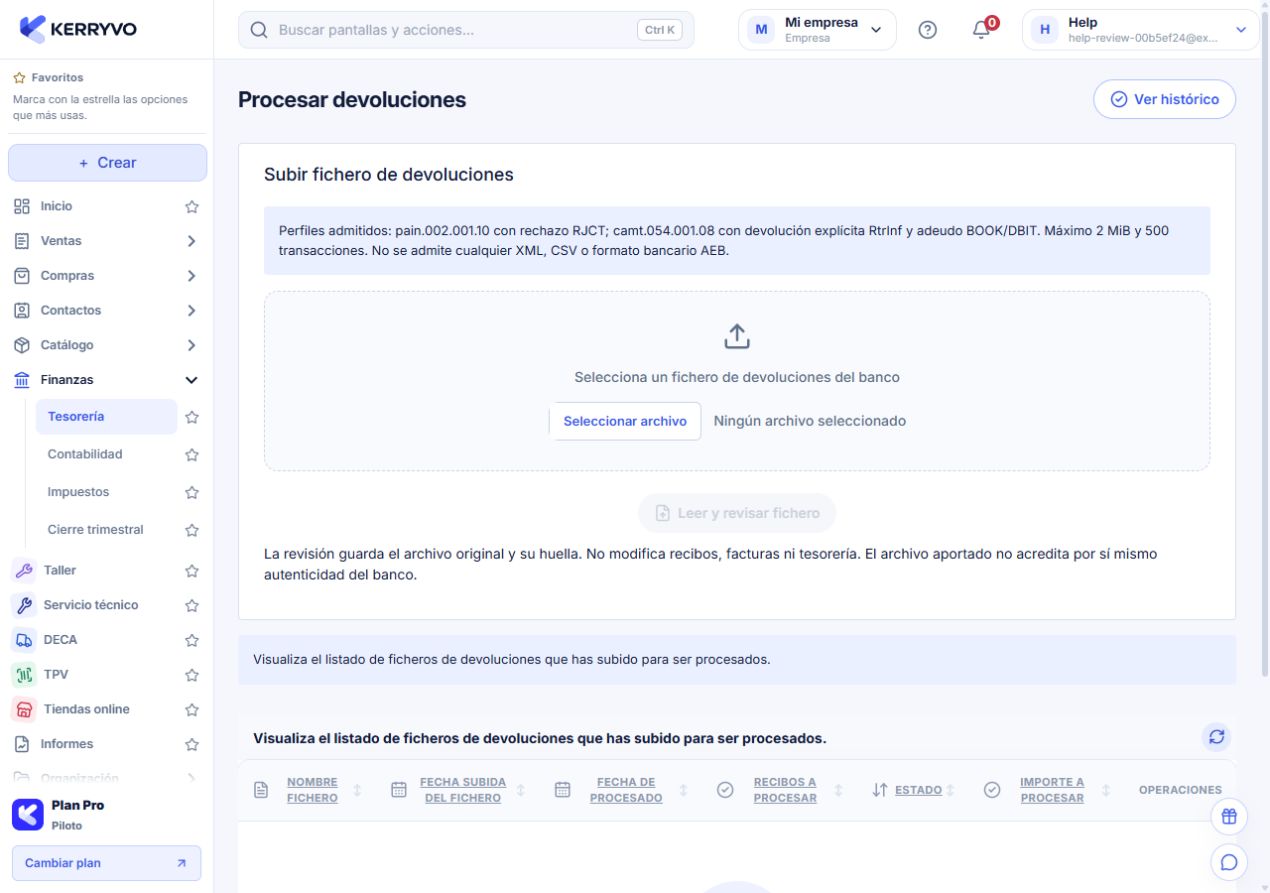Open the gift icon button
Viewport: 1270px width, 893px height.
point(1230,816)
